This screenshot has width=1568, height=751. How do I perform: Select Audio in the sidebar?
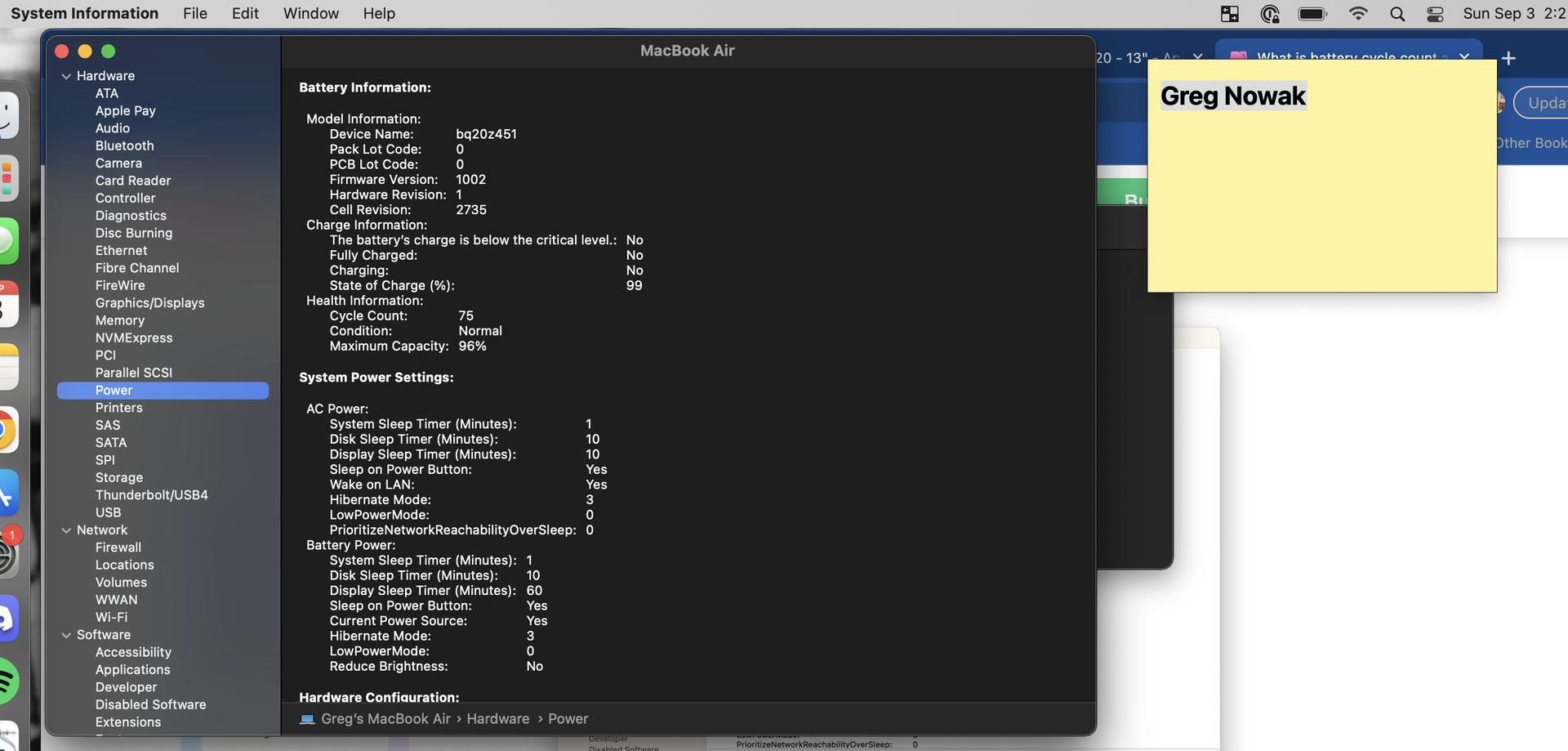click(x=113, y=128)
